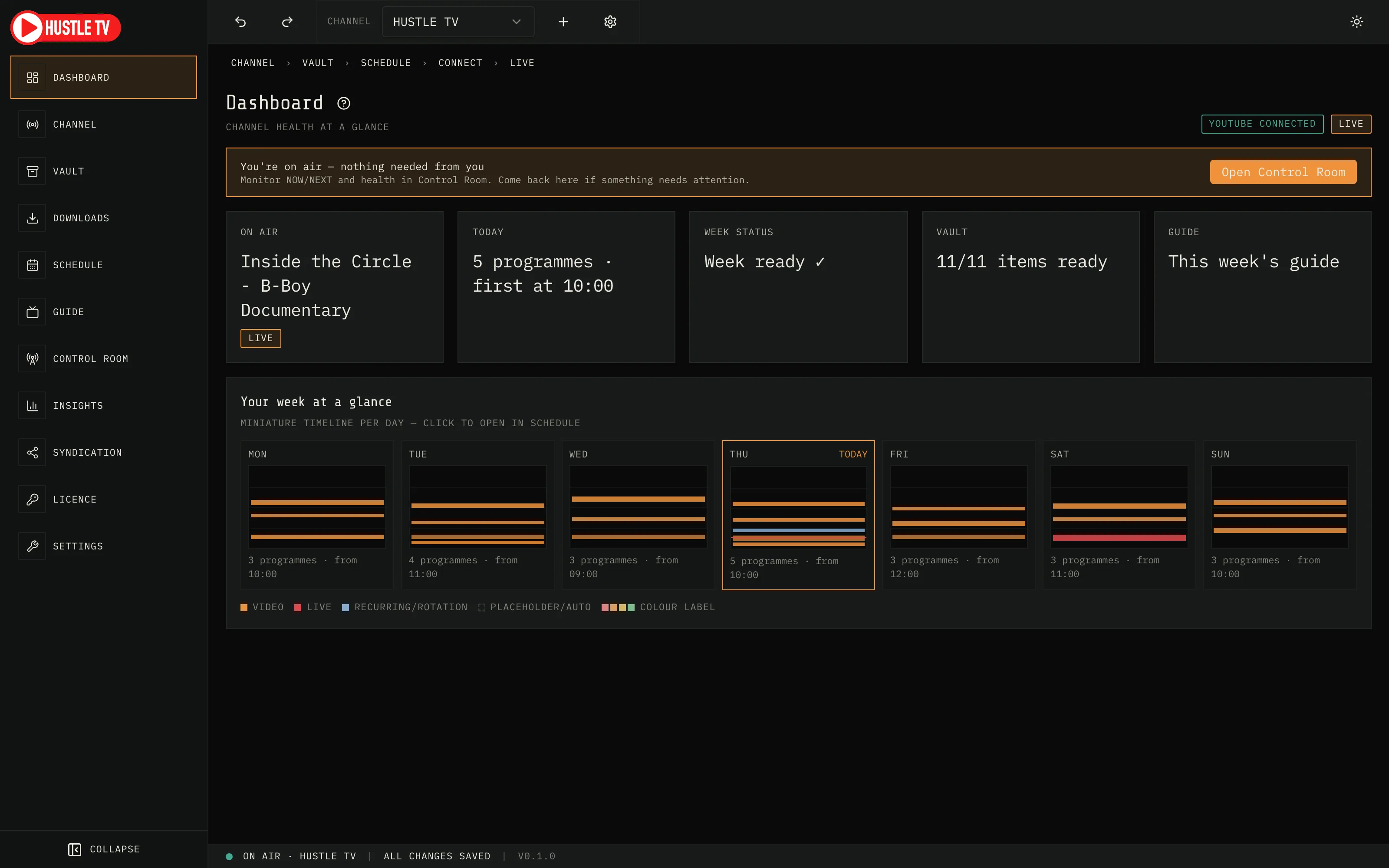Image resolution: width=1389 pixels, height=868 pixels.
Task: Click the Control Room antenna icon
Action: click(32, 359)
